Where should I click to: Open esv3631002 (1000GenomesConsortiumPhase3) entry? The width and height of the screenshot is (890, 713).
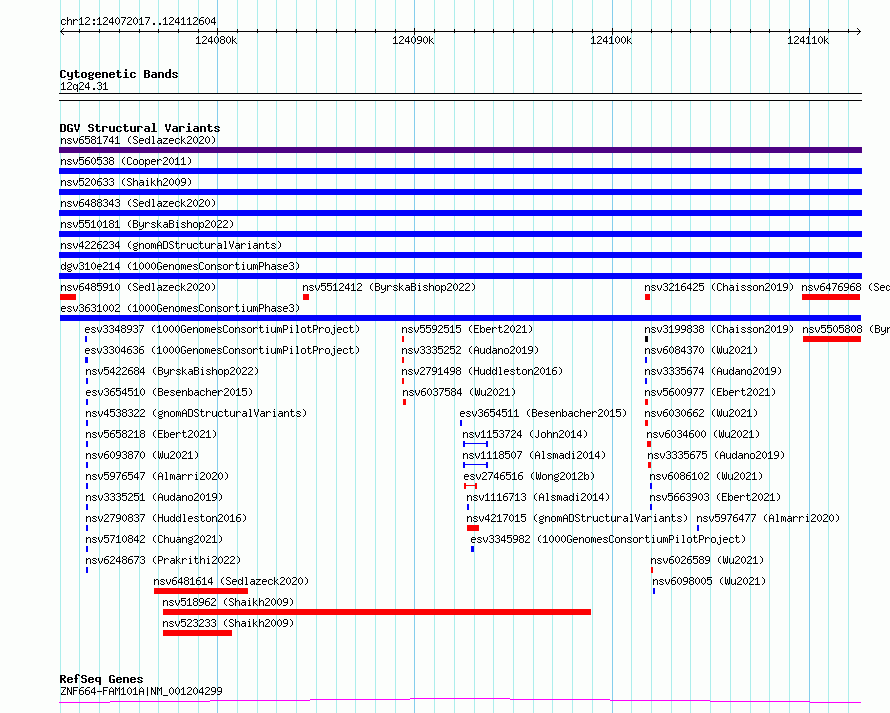180,308
